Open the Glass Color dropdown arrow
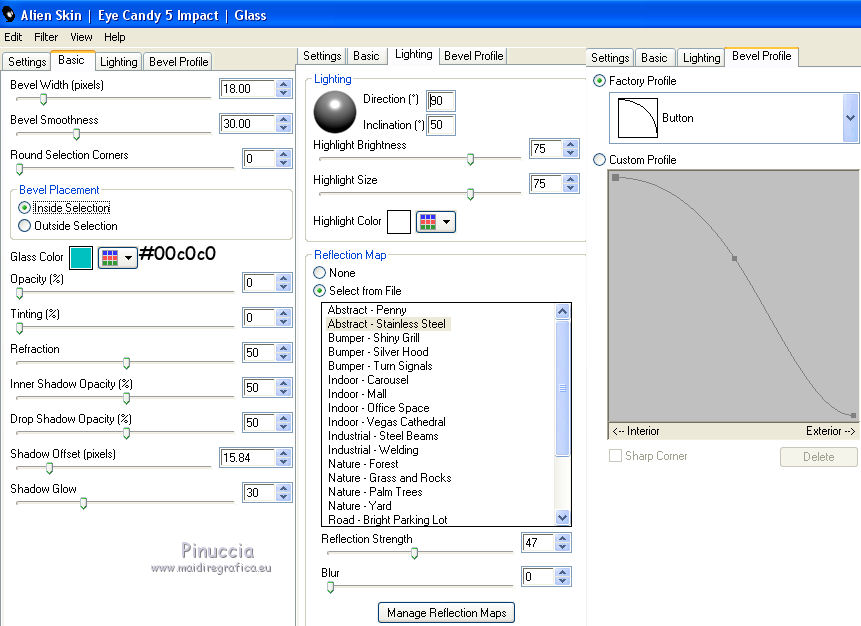The height and width of the screenshot is (626, 861). [x=129, y=258]
